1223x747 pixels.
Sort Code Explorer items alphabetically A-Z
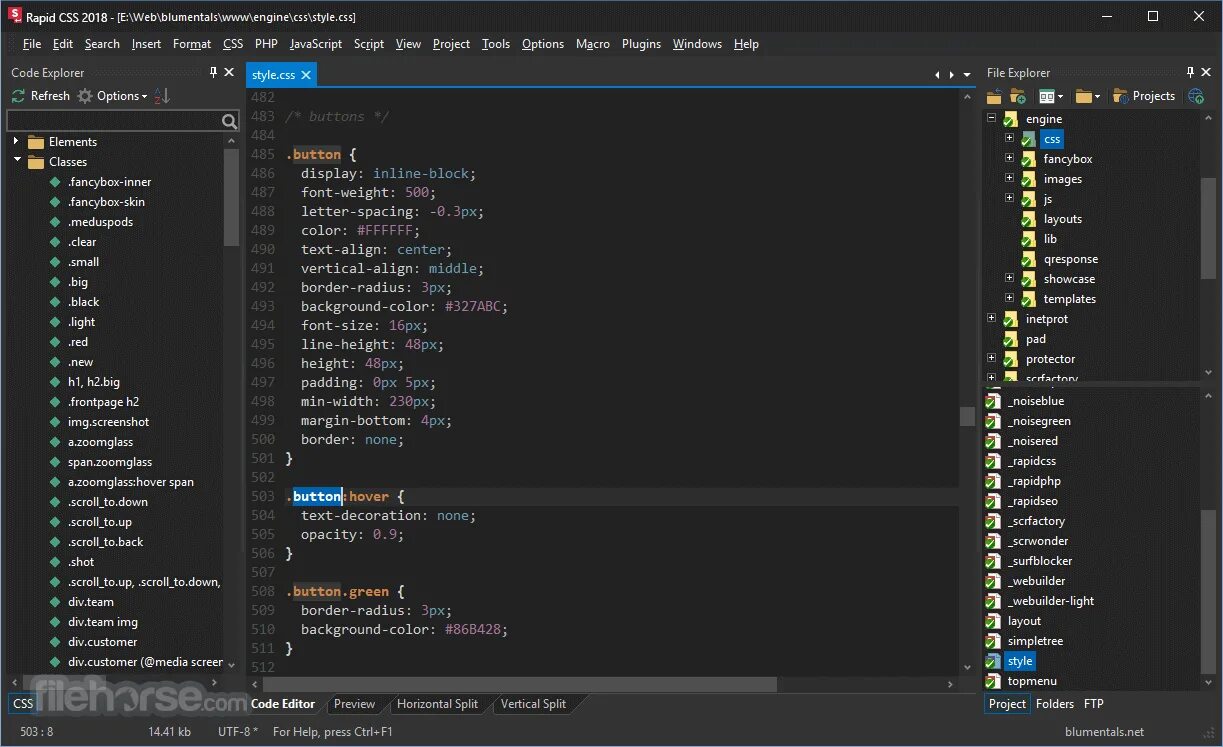coord(163,96)
